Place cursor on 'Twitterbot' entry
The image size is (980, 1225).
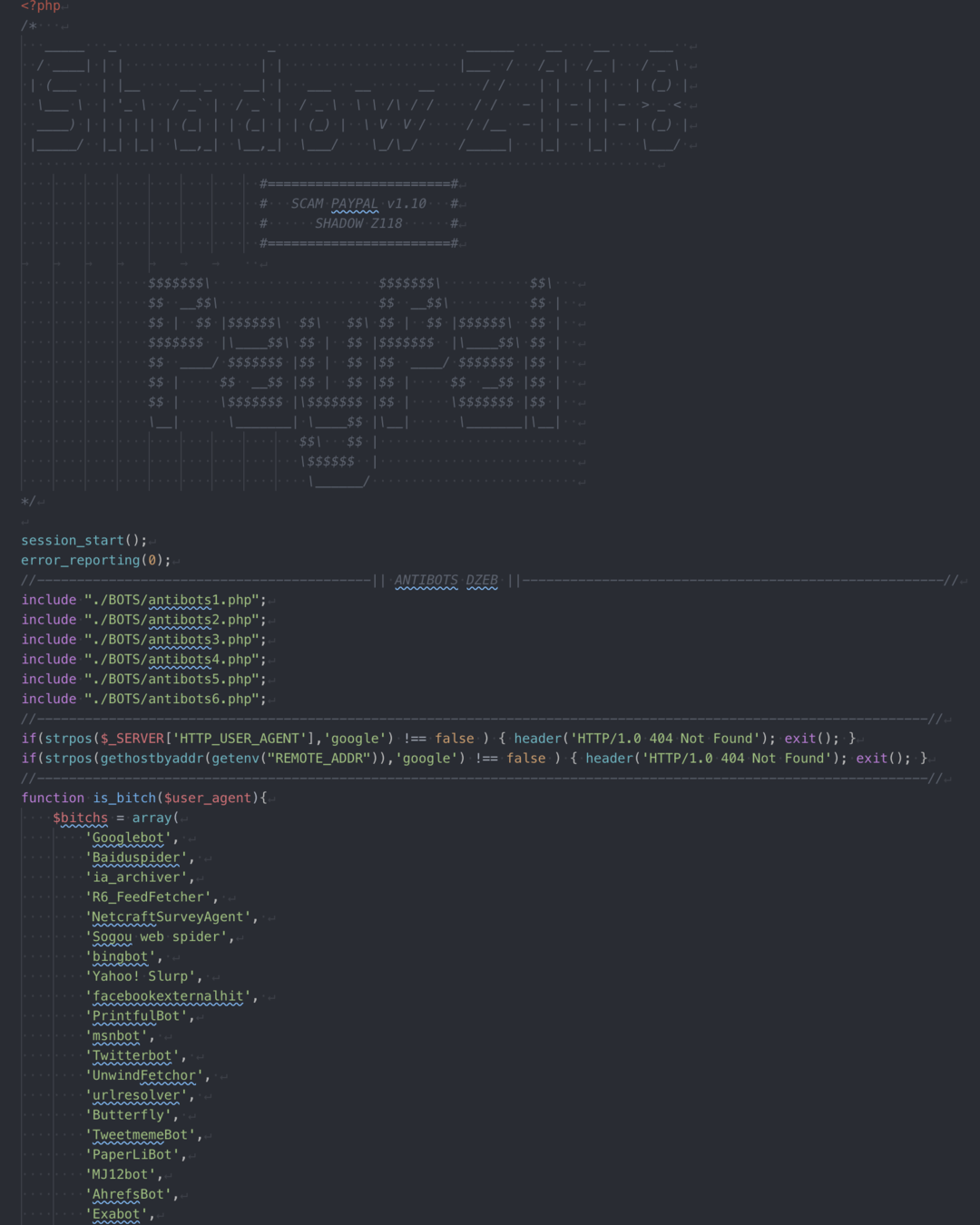[x=132, y=1056]
